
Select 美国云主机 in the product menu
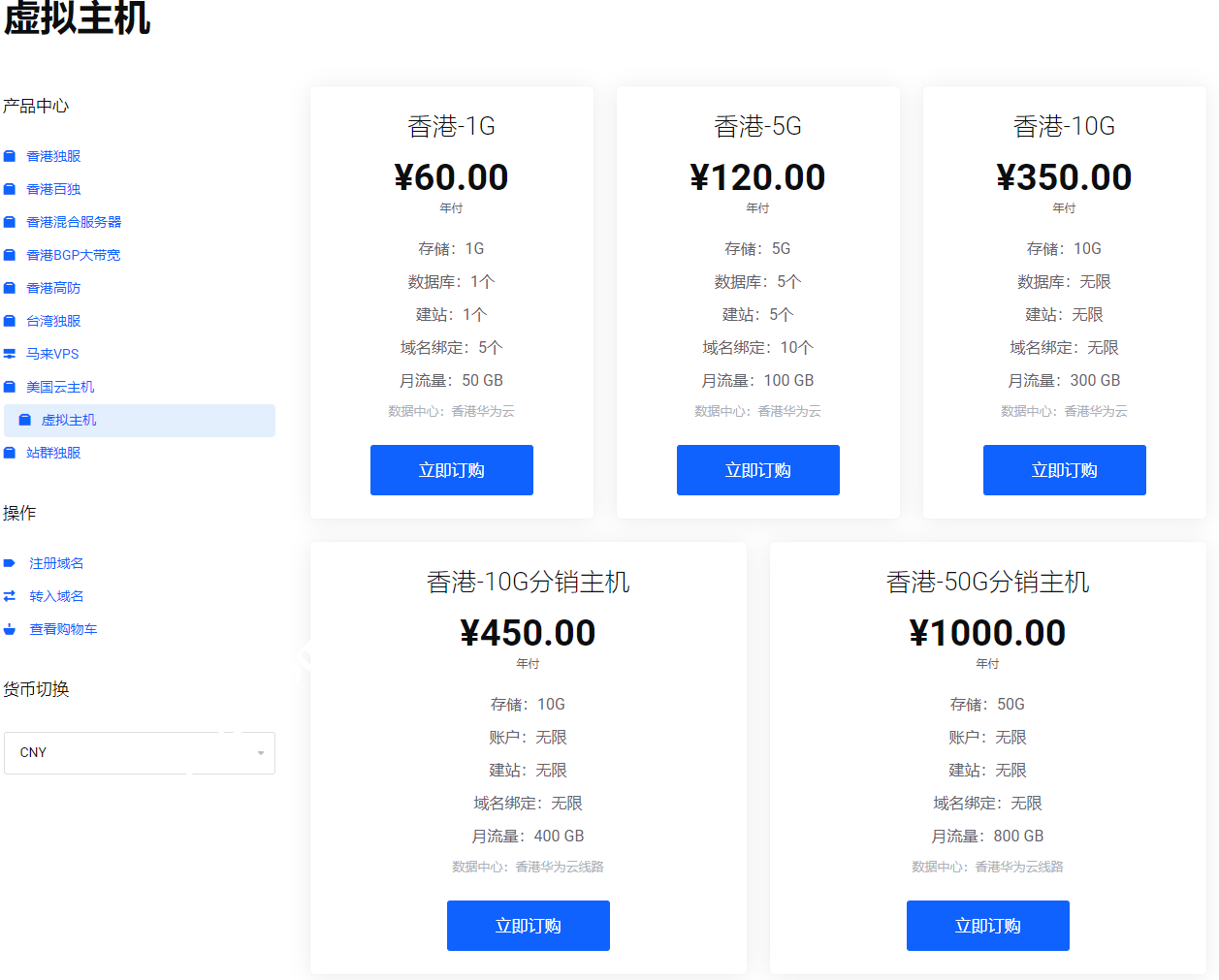[x=60, y=387]
